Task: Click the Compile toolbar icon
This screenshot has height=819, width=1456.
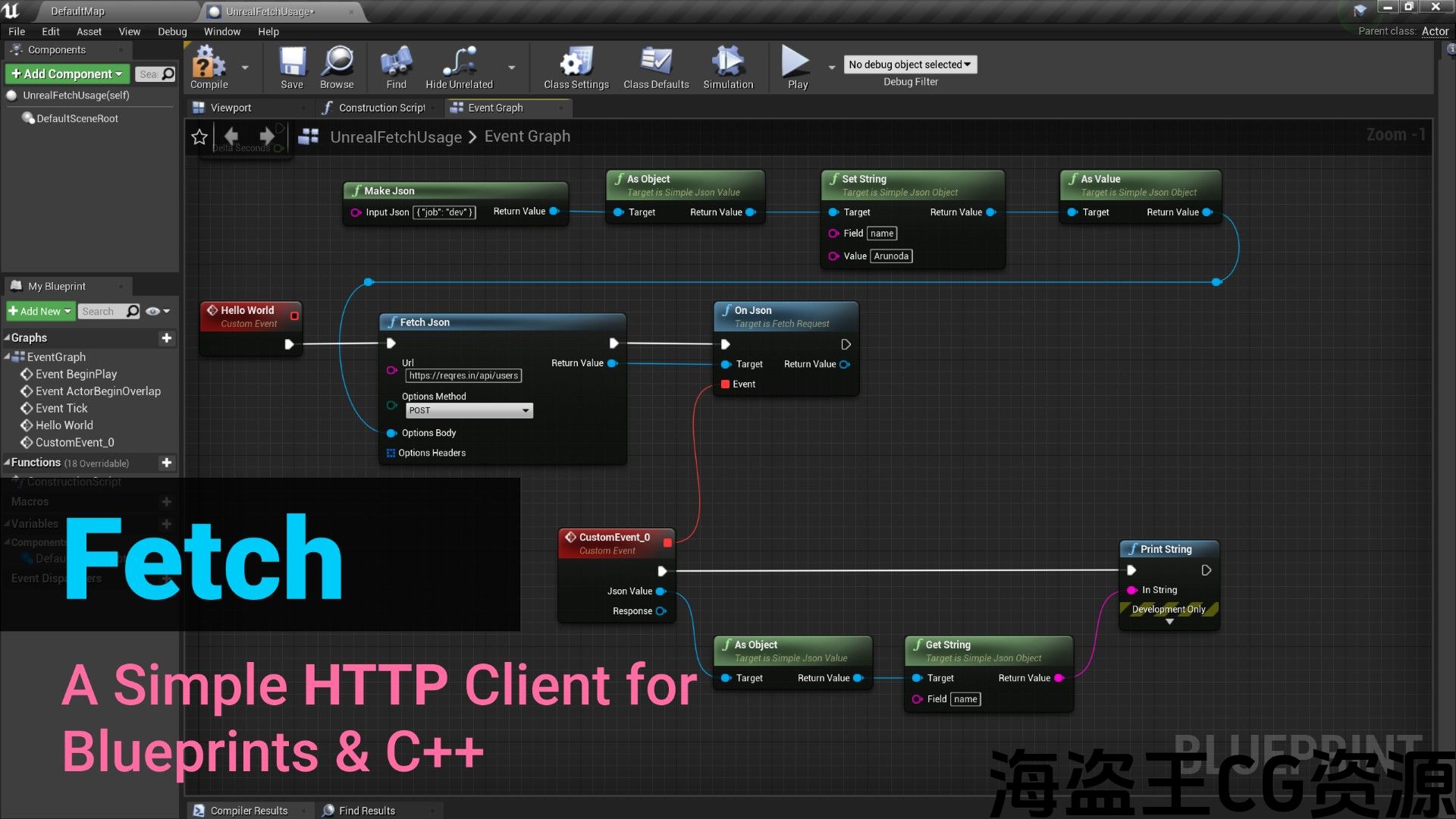Action: (x=209, y=63)
